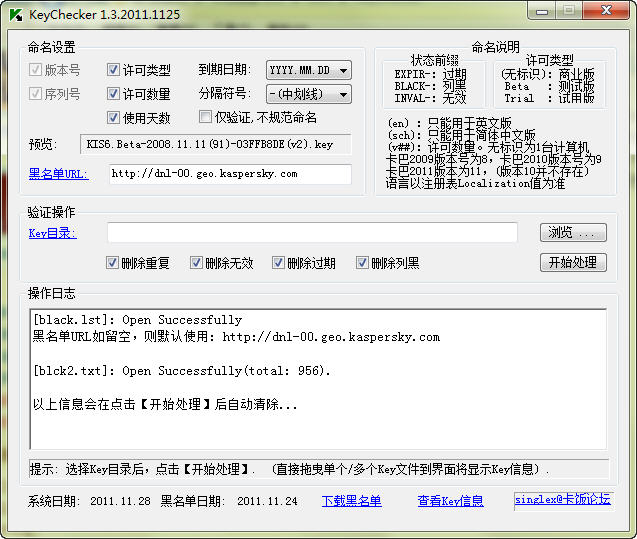
Task: Open the 下载黑名单 link
Action: [x=351, y=501]
